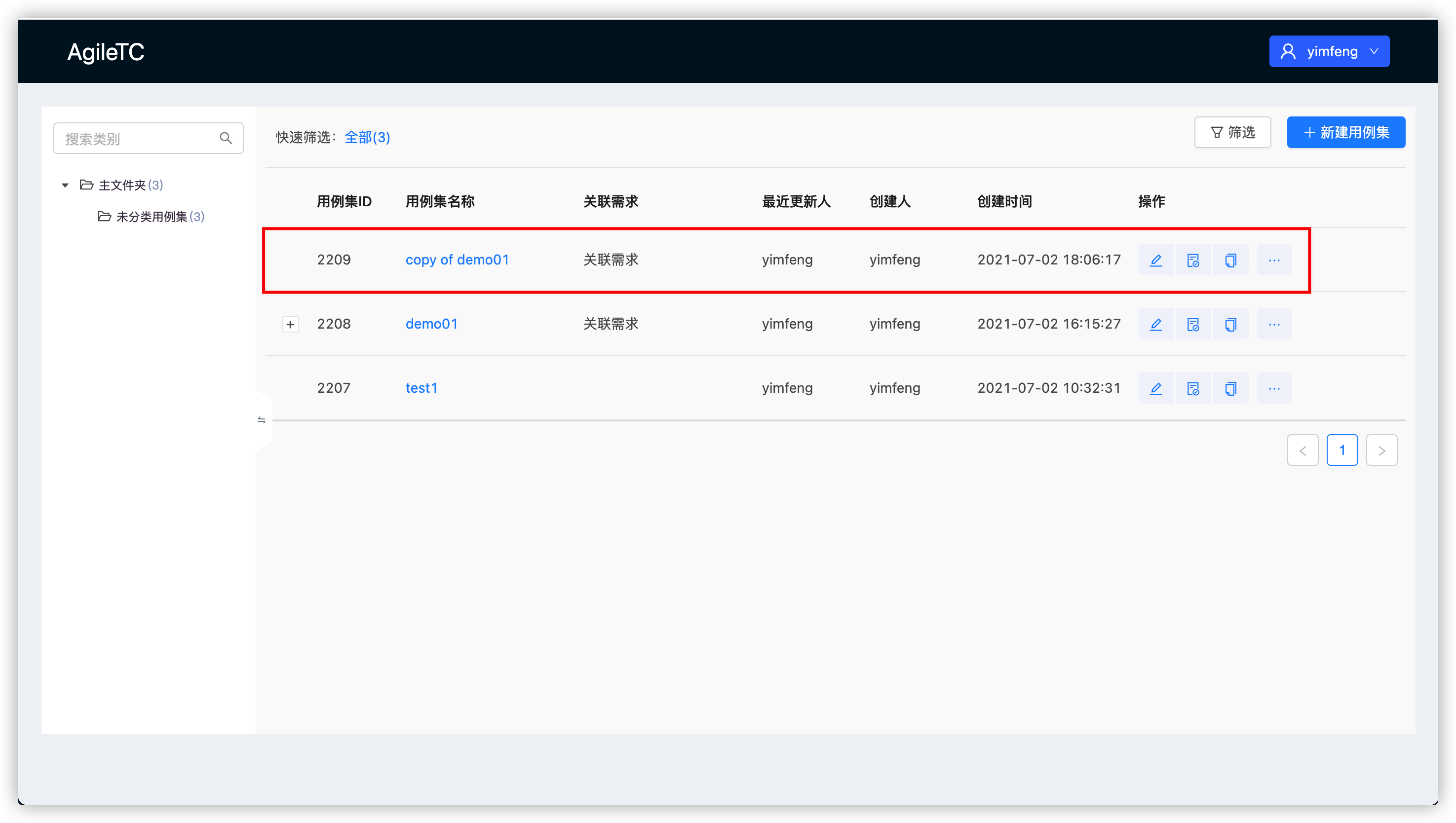Open the demo01 case set link
Viewport: 1456px width, 823px height.
pyautogui.click(x=431, y=324)
